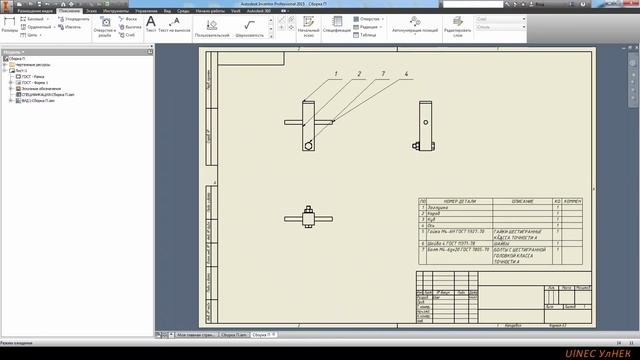Choose the Цепь chain dimension tool
This screenshot has height=360, width=640.
point(29,35)
